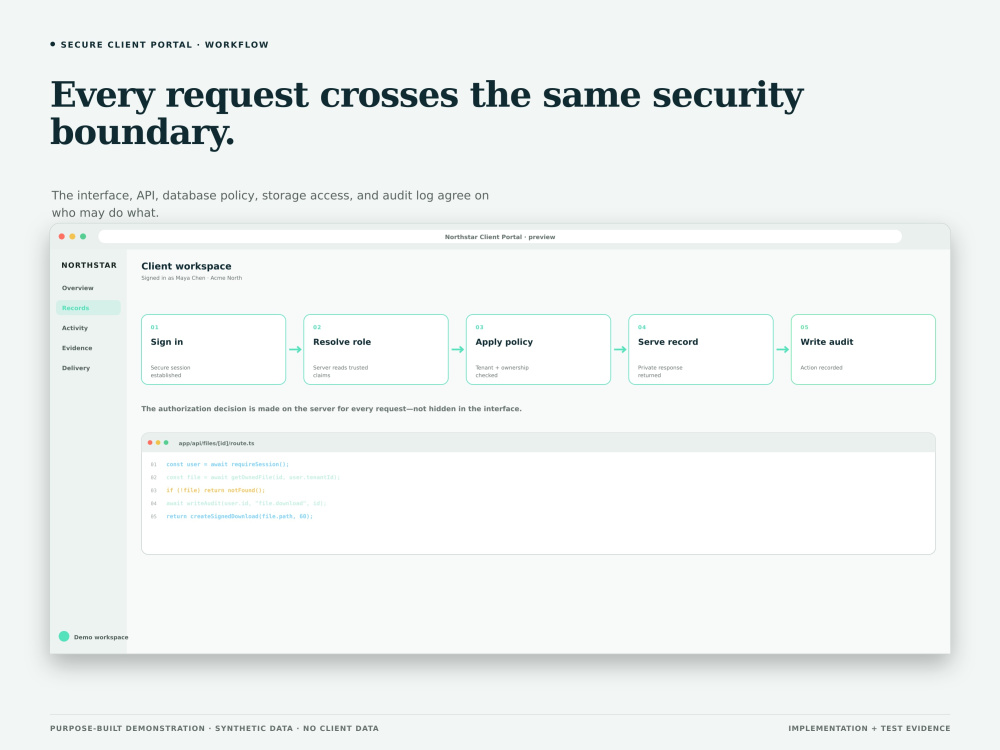Minimize the browser window yellow dot
Screen dimensions: 1000x750
73,237
